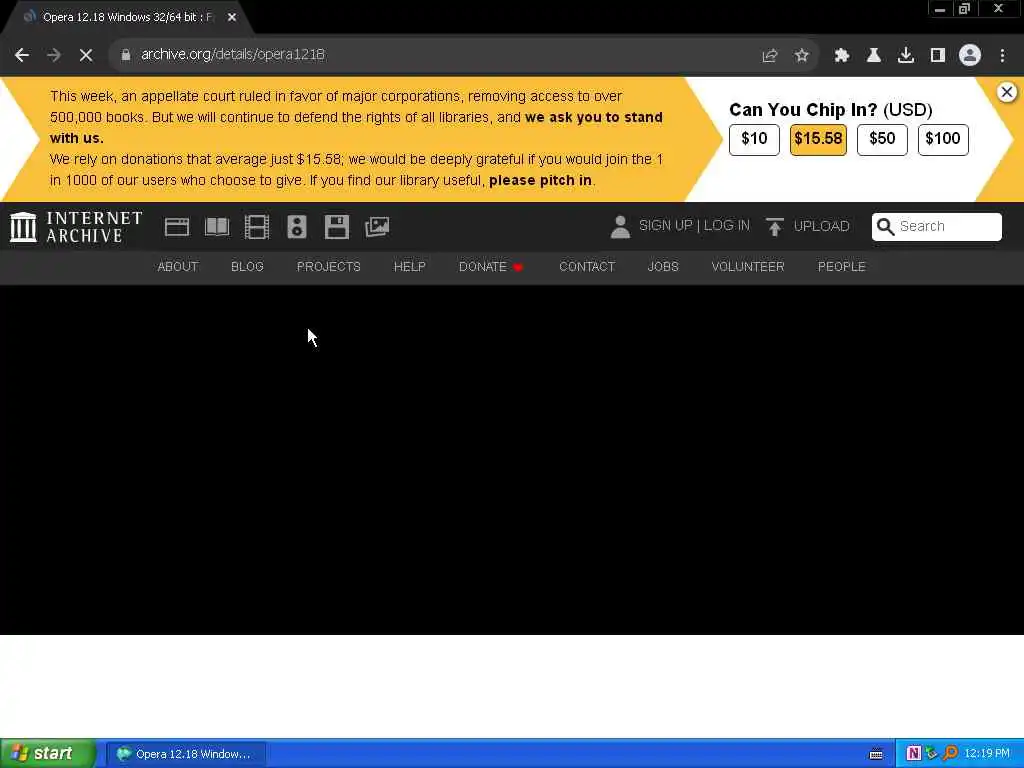Click the keyboard icon in taskbar
Image resolution: width=1024 pixels, height=768 pixels.
click(876, 754)
